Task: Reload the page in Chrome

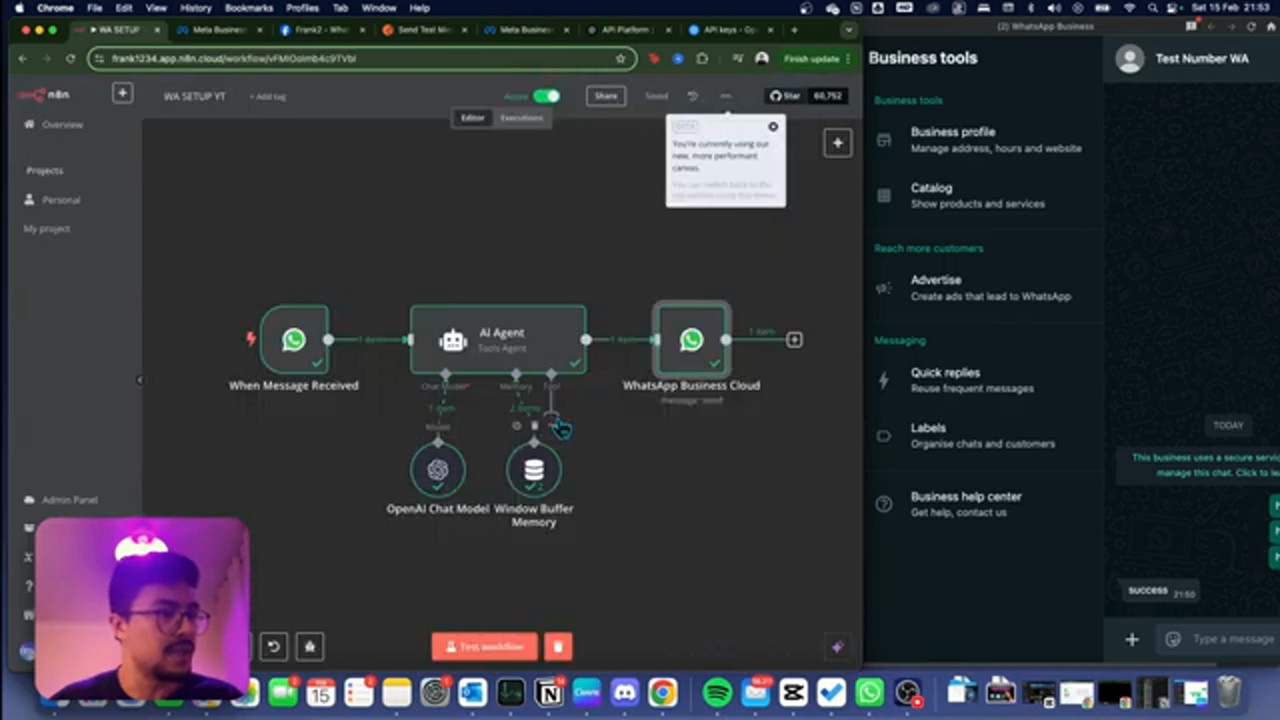Action: coord(70,59)
